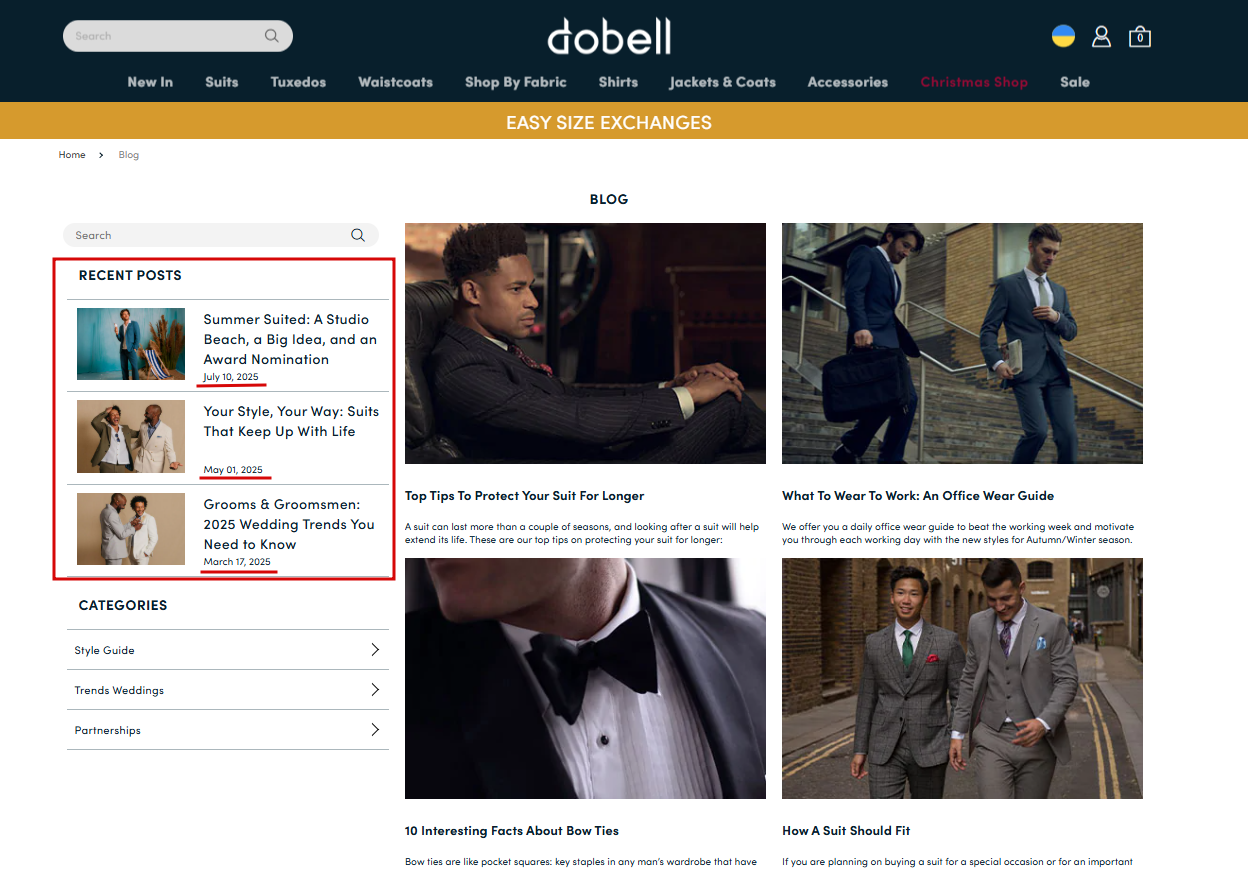Open the Shirts menu
The image size is (1248, 869).
(618, 82)
